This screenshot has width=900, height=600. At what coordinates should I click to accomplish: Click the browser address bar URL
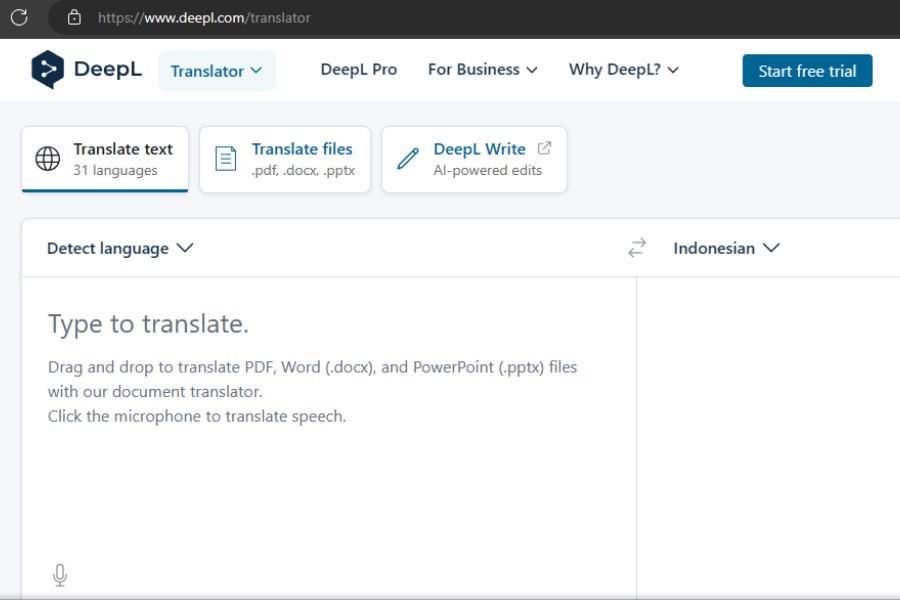(204, 18)
